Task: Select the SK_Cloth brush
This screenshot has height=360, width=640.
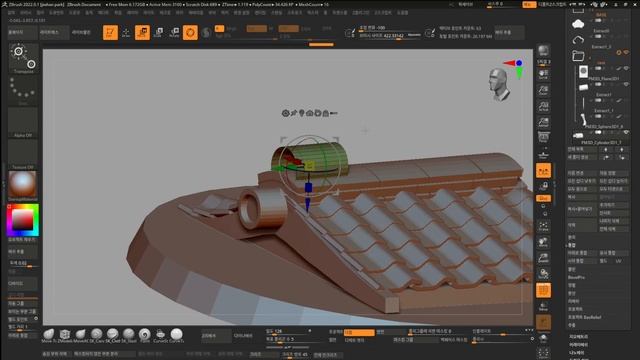Action: [x=112, y=336]
